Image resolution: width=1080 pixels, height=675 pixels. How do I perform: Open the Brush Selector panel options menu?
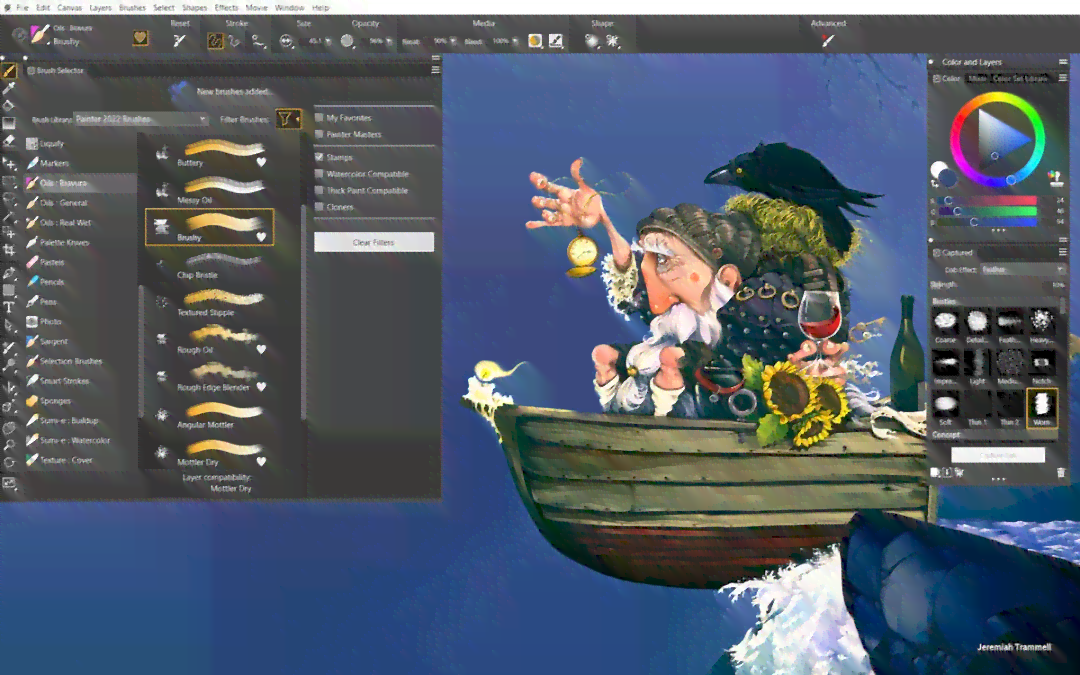tap(435, 70)
